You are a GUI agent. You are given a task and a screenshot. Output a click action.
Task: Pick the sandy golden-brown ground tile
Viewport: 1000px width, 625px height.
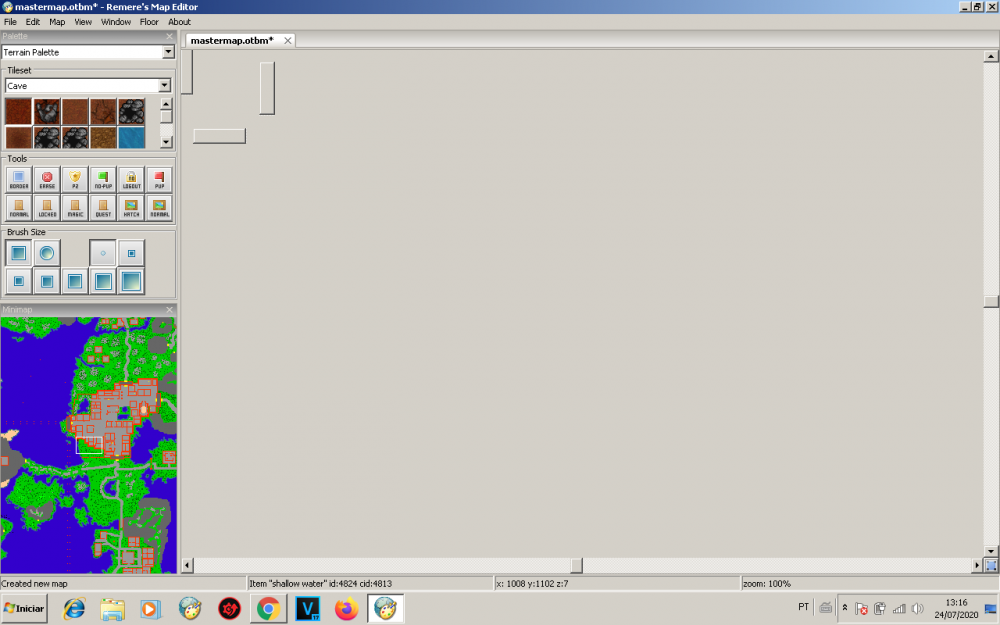tap(103, 137)
